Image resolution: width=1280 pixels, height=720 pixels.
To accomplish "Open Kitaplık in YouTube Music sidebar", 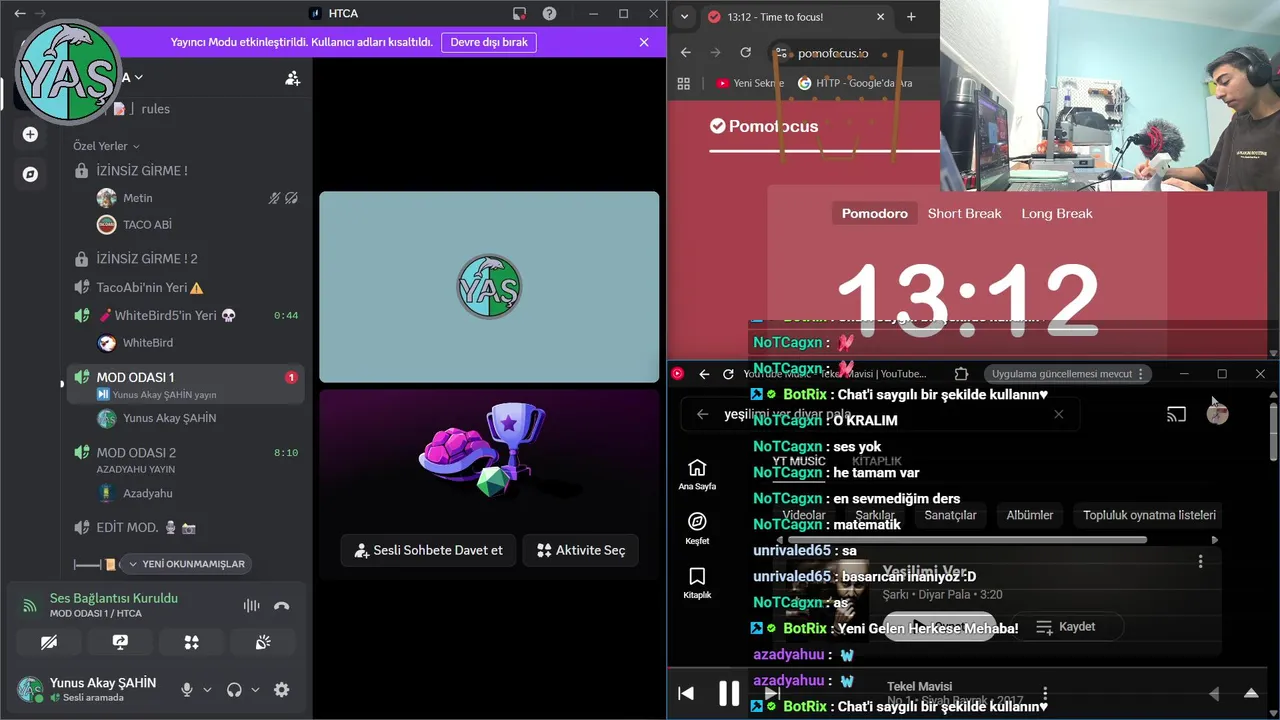I will coord(697,583).
